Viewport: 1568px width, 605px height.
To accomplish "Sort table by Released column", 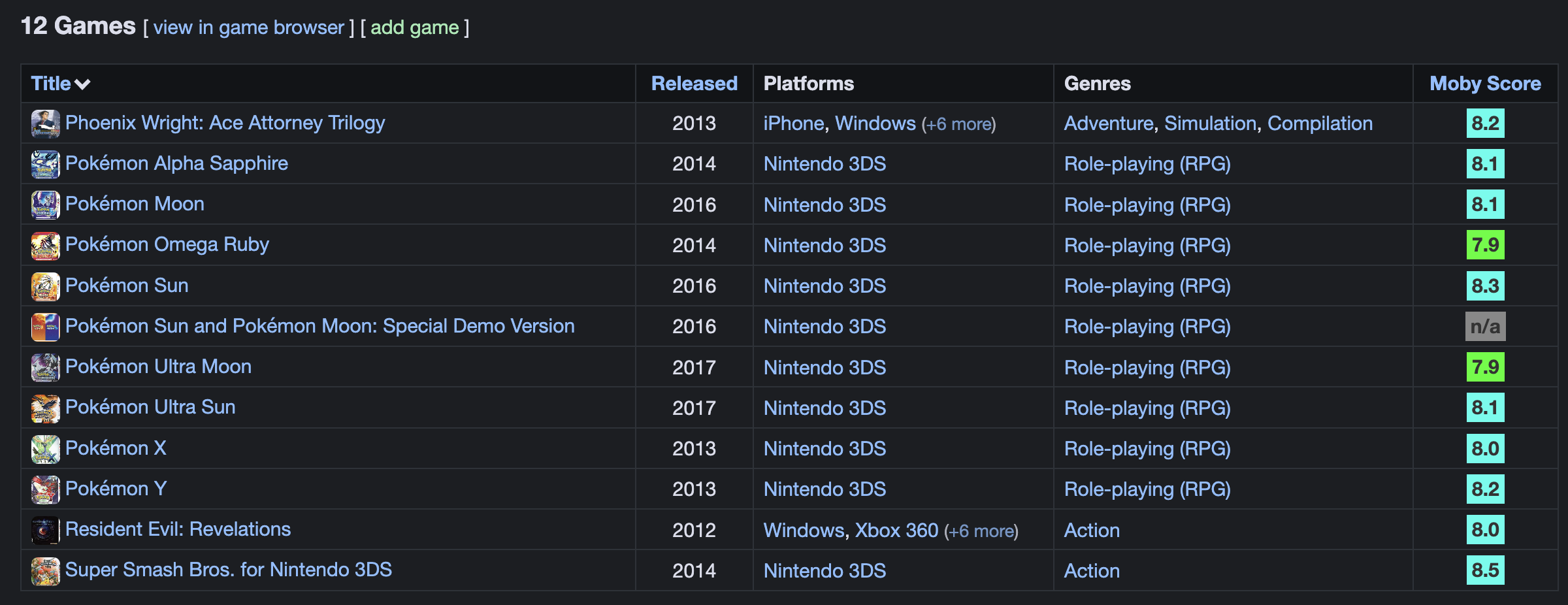I will [694, 84].
